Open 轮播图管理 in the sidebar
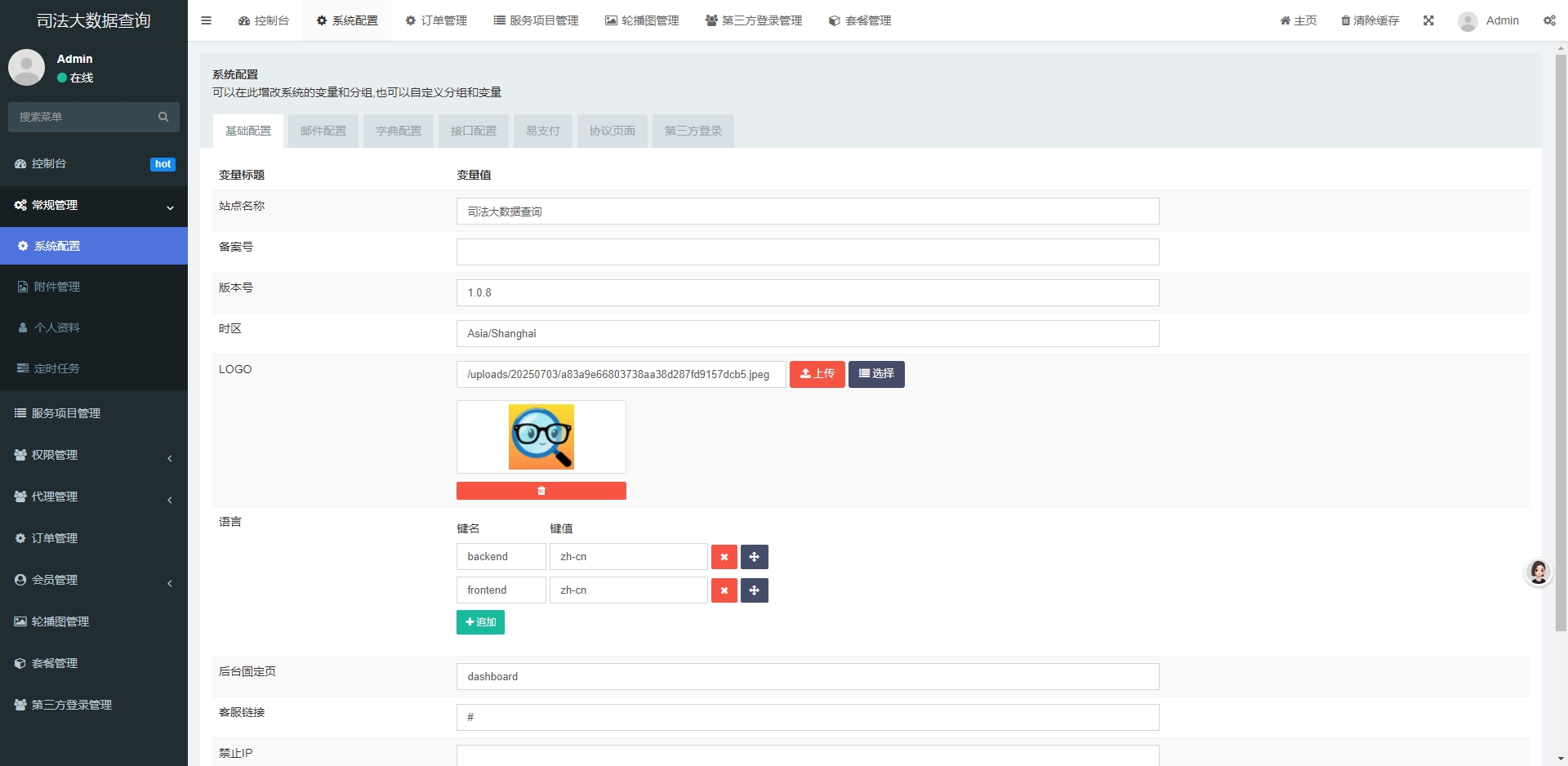 tap(94, 621)
